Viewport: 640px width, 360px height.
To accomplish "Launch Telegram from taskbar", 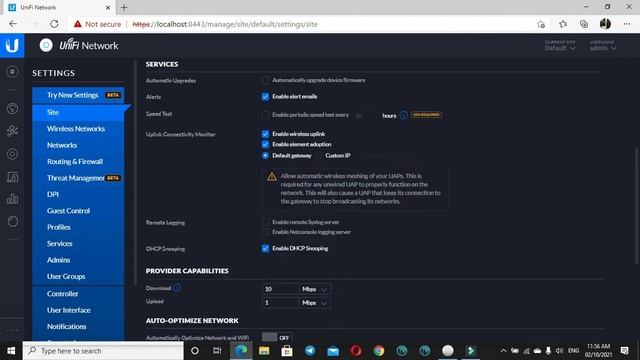I will 310,351.
